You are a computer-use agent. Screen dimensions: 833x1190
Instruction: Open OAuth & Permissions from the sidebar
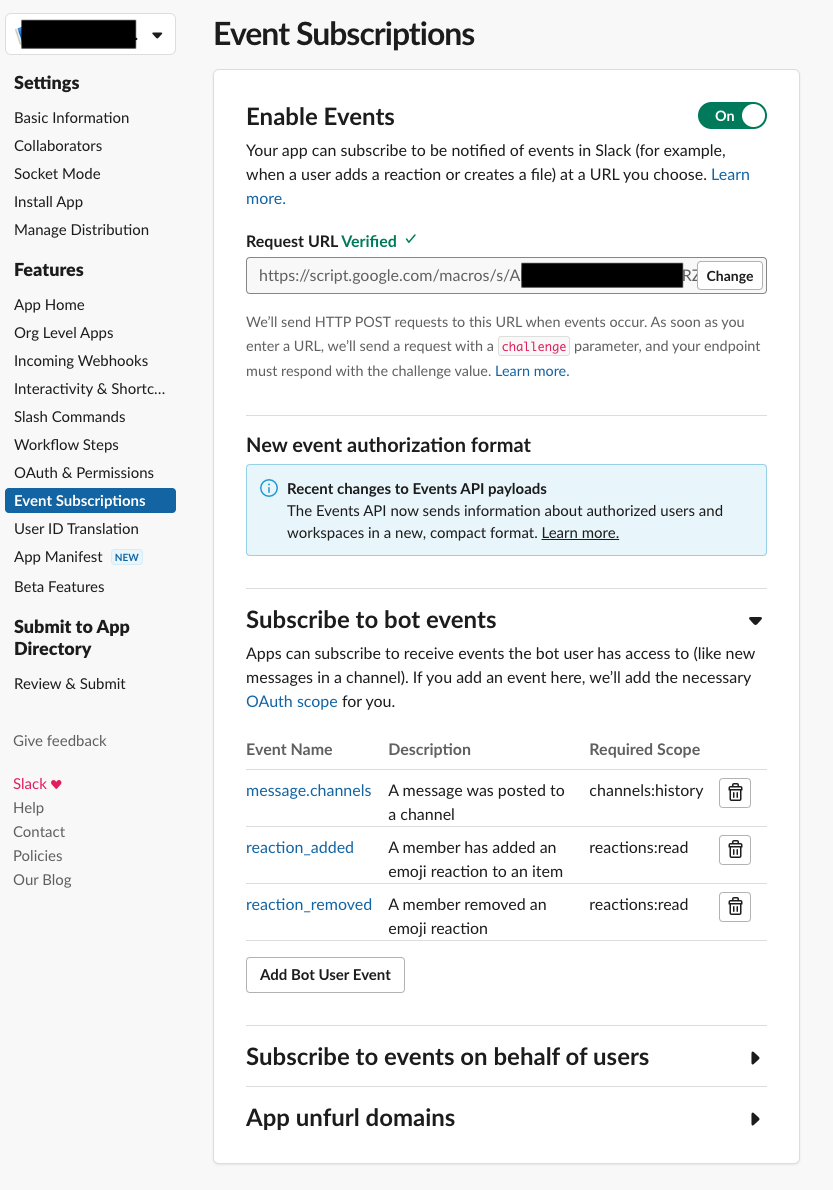click(x=84, y=472)
